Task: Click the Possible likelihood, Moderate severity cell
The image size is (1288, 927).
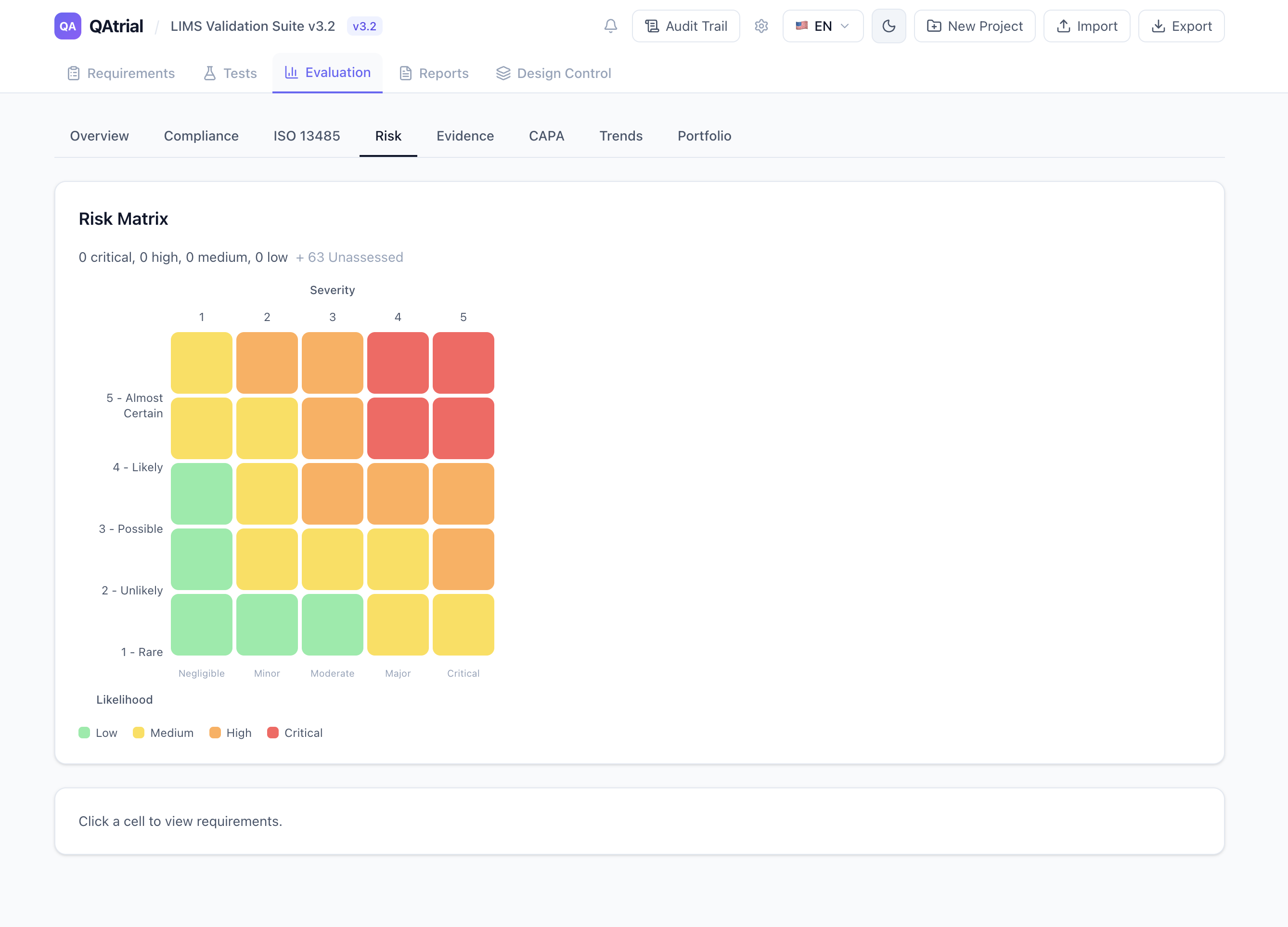Action: (332, 494)
